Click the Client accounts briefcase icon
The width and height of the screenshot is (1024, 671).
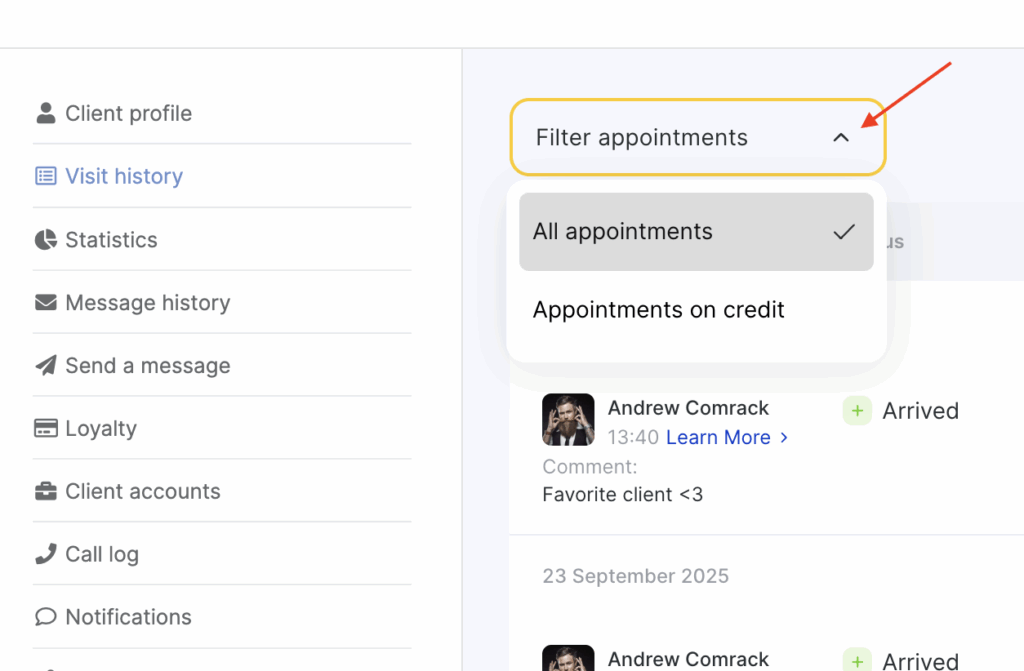pyautogui.click(x=45, y=491)
